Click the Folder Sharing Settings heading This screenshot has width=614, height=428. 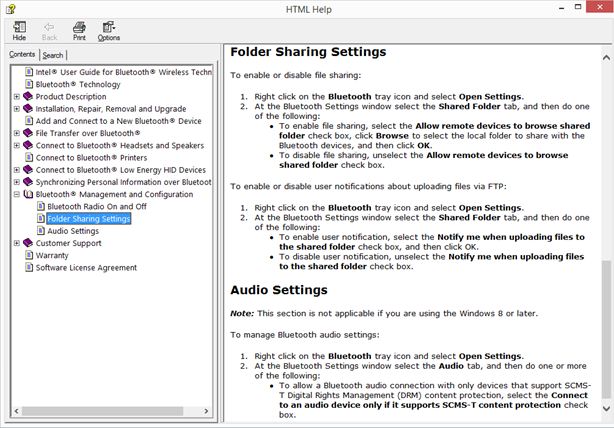pos(308,52)
